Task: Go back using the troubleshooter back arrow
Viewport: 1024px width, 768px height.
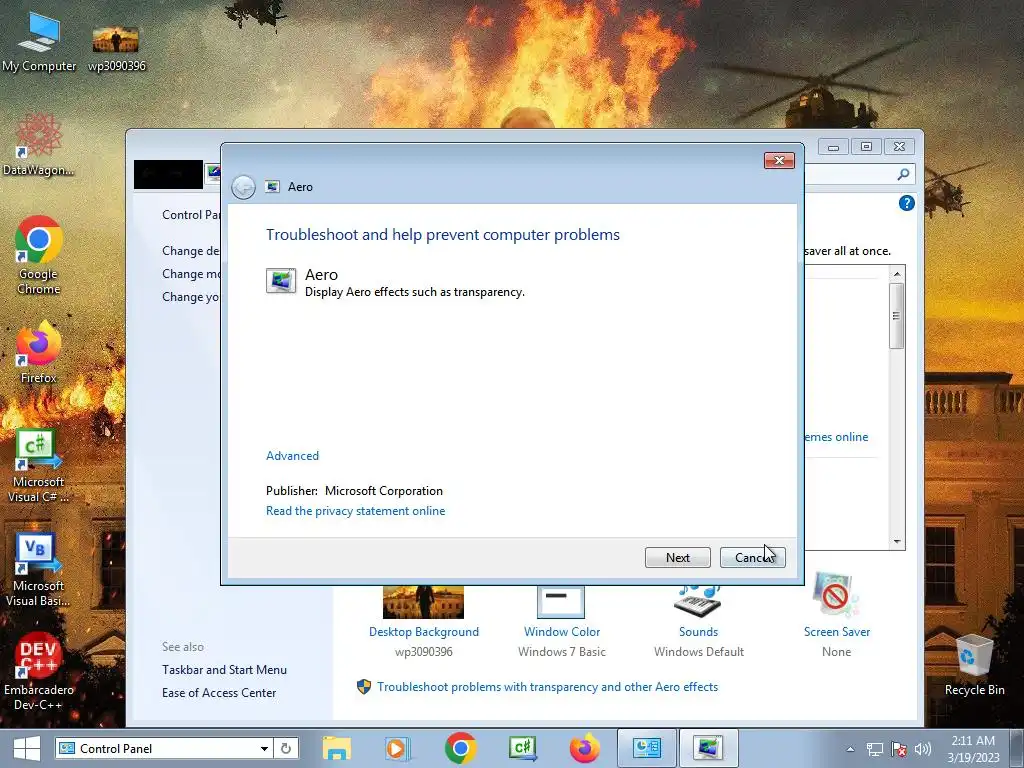Action: 244,187
